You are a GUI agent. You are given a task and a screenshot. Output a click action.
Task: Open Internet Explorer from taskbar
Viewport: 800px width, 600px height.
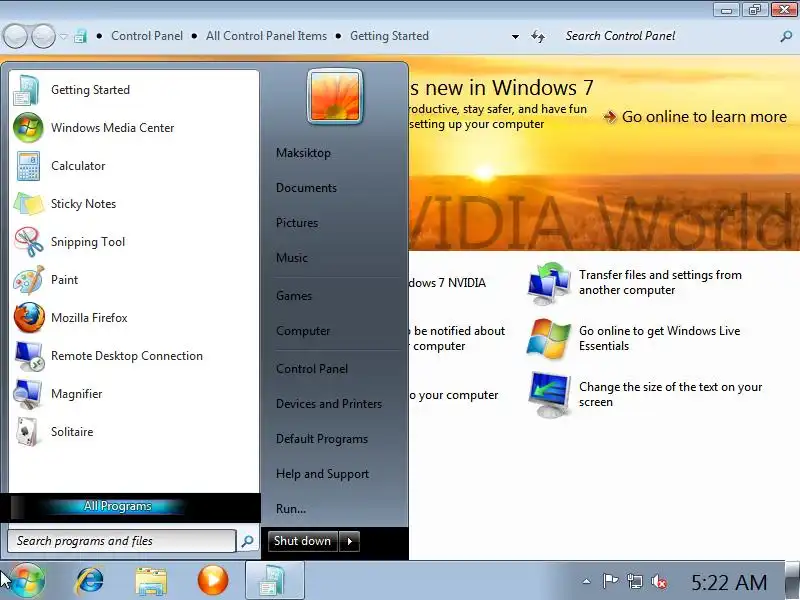[89, 581]
